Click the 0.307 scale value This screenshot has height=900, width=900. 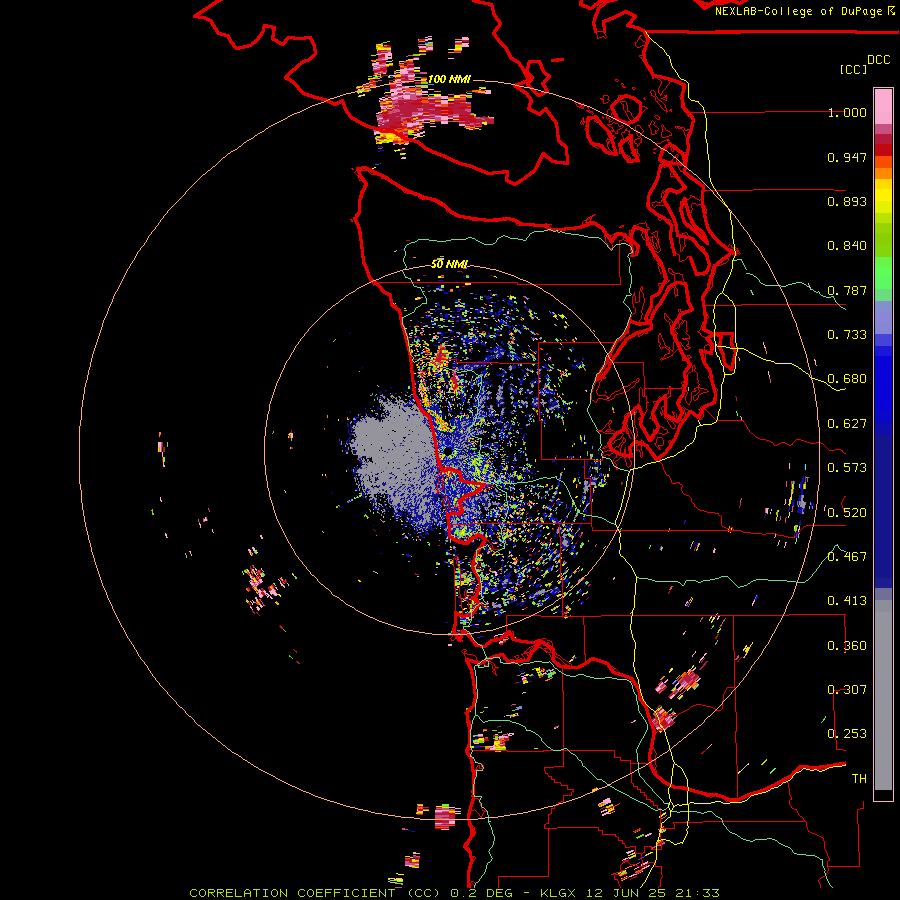[847, 690]
